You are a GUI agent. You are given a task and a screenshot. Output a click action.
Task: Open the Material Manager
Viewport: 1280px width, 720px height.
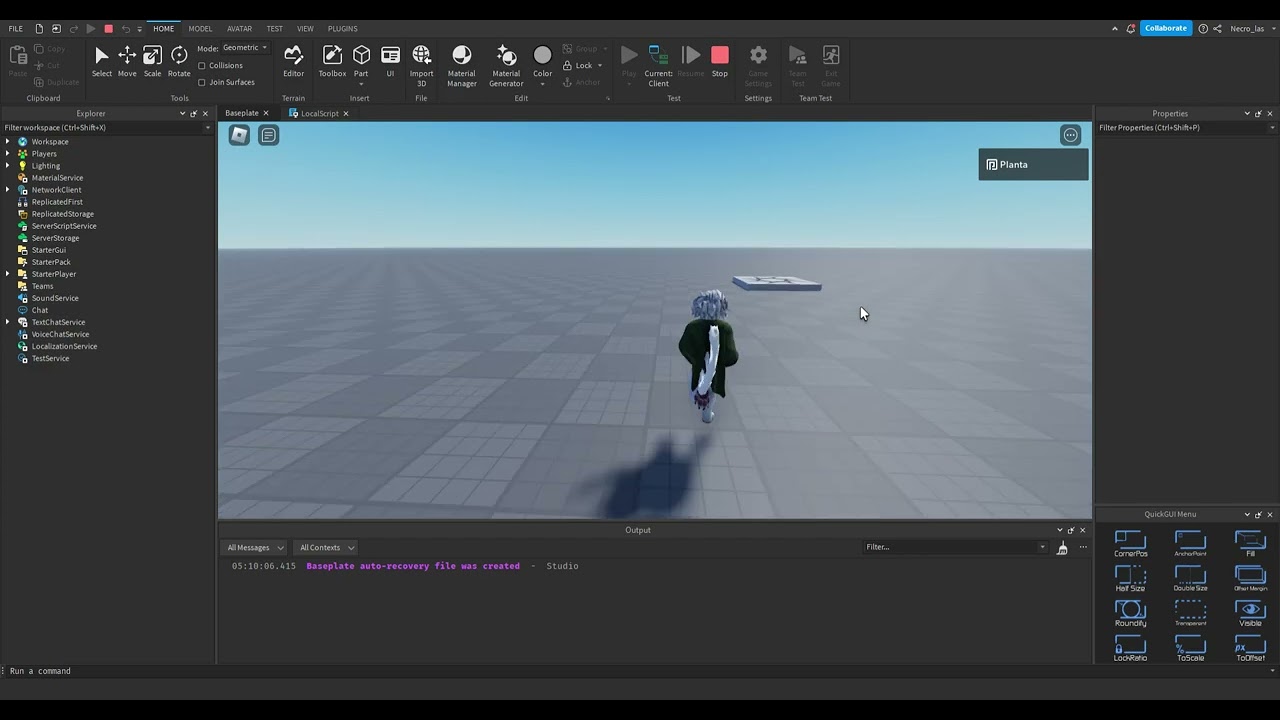461,64
